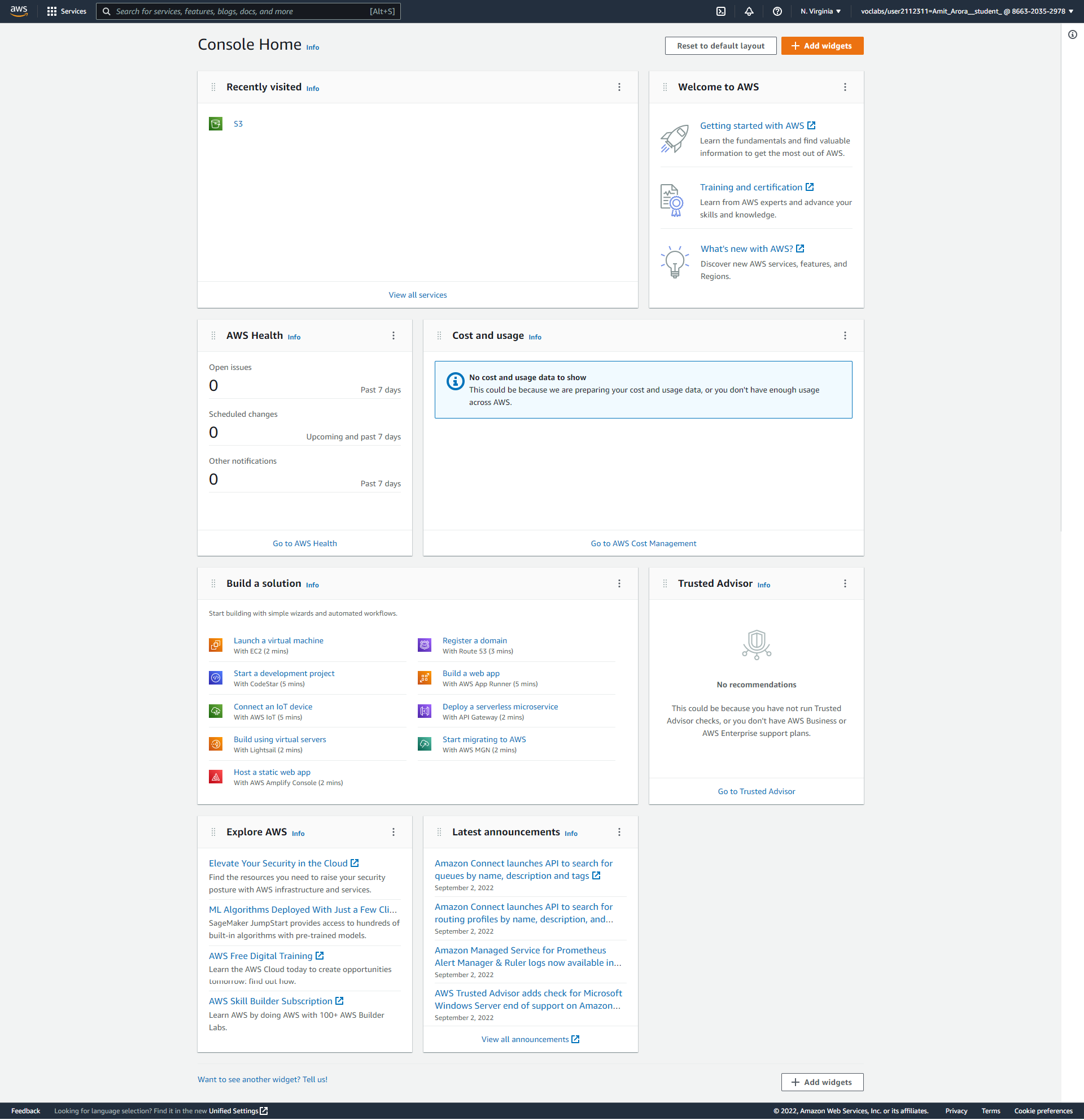Expand the N. Virginia region dropdown

[820, 11]
